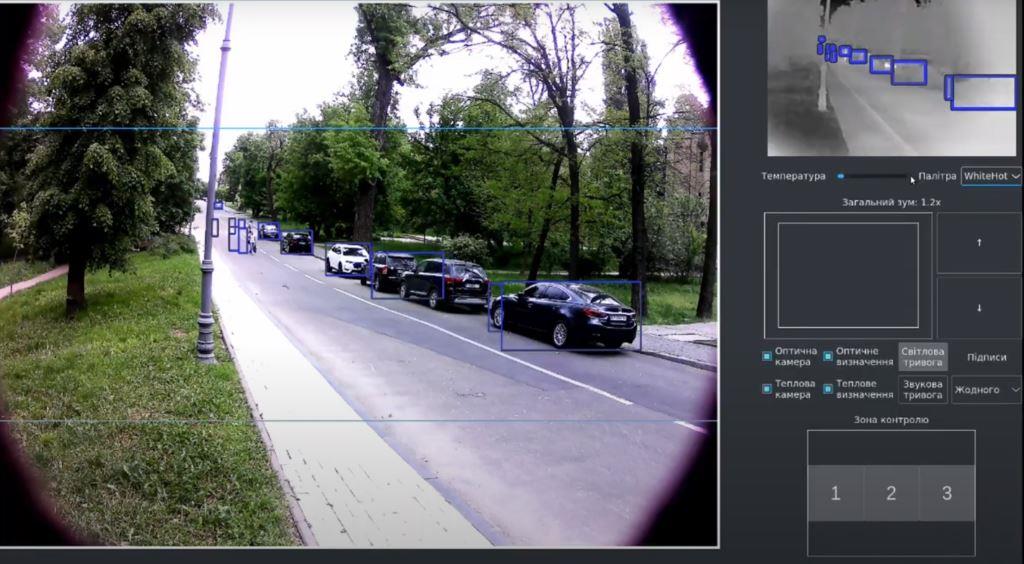
Task: Open the Палітра WhiteHot dropdown
Action: click(x=990, y=176)
